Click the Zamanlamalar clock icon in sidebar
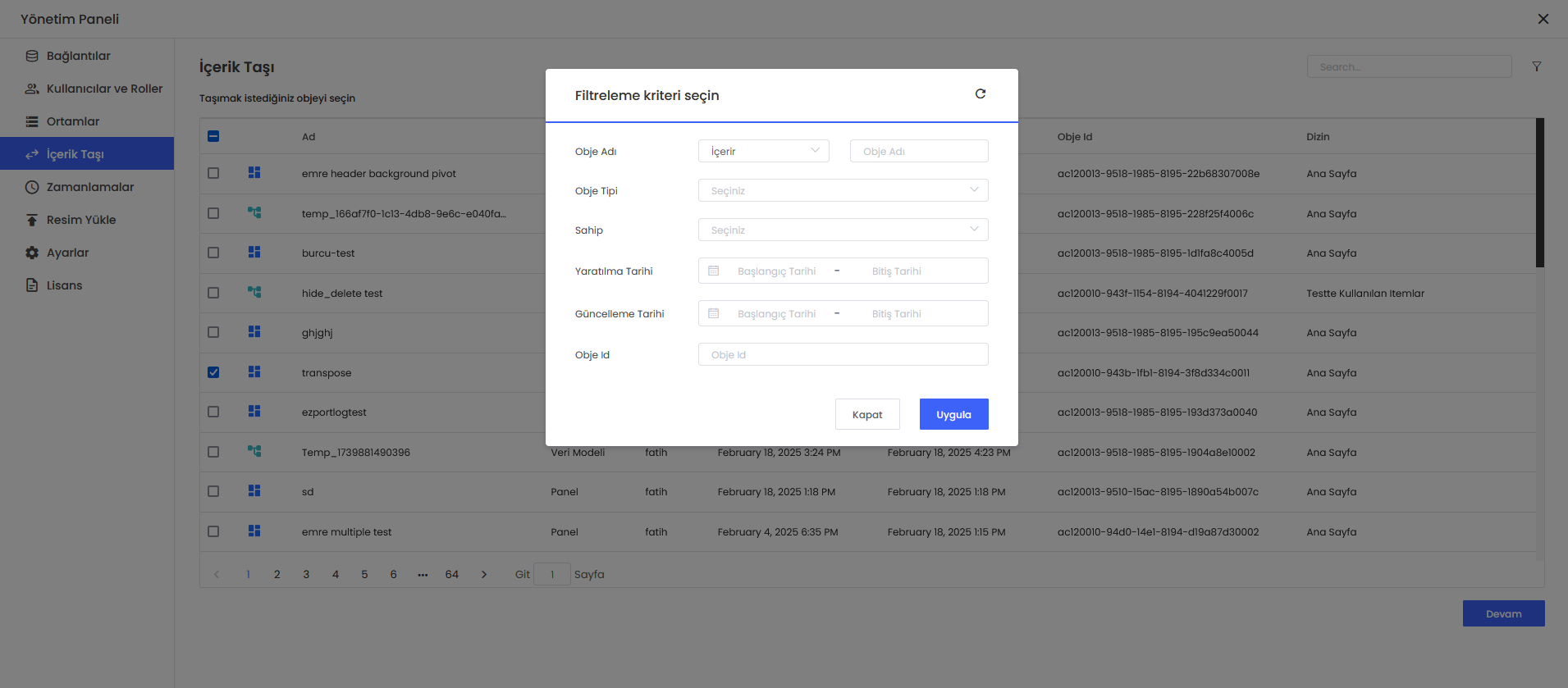 pos(32,187)
